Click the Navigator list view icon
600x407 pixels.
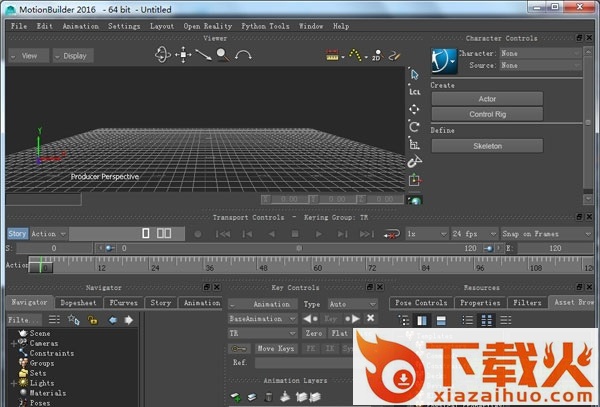(x=54, y=319)
